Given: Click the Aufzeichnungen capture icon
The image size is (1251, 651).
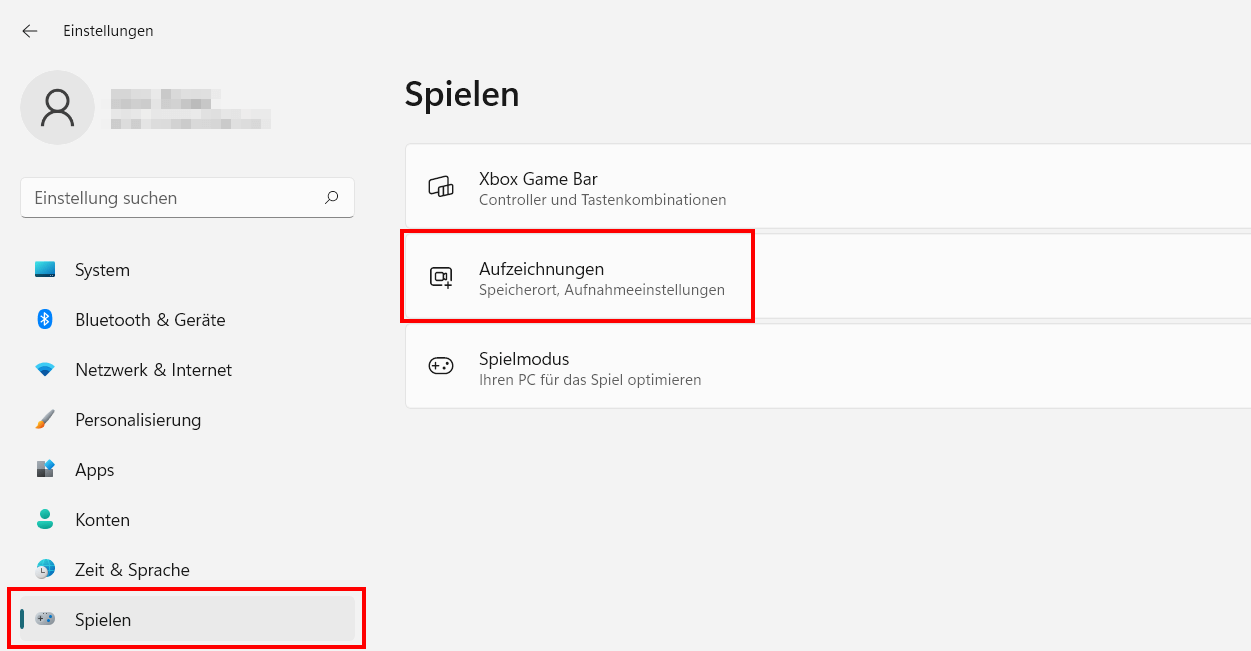Looking at the screenshot, I should (x=441, y=277).
